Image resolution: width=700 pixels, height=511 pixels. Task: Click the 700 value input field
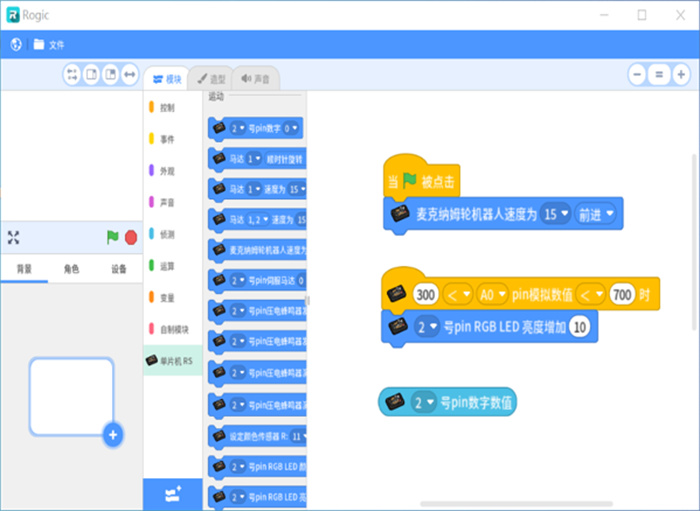tap(622, 293)
